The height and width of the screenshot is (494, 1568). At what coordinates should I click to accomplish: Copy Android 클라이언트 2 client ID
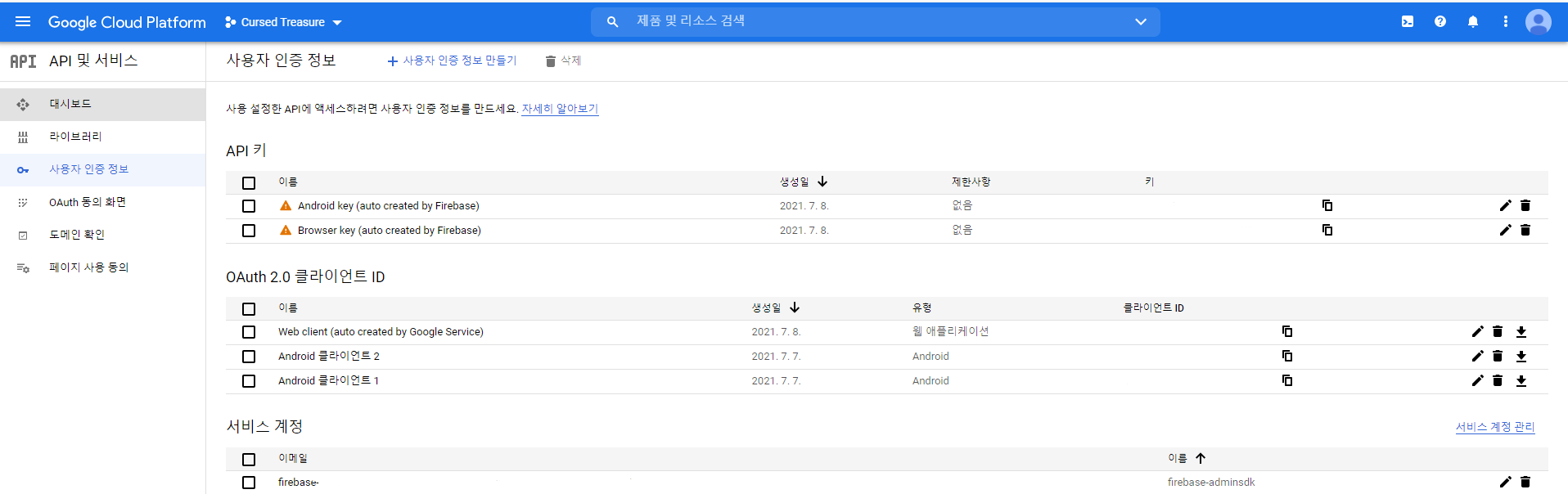[x=1287, y=356]
